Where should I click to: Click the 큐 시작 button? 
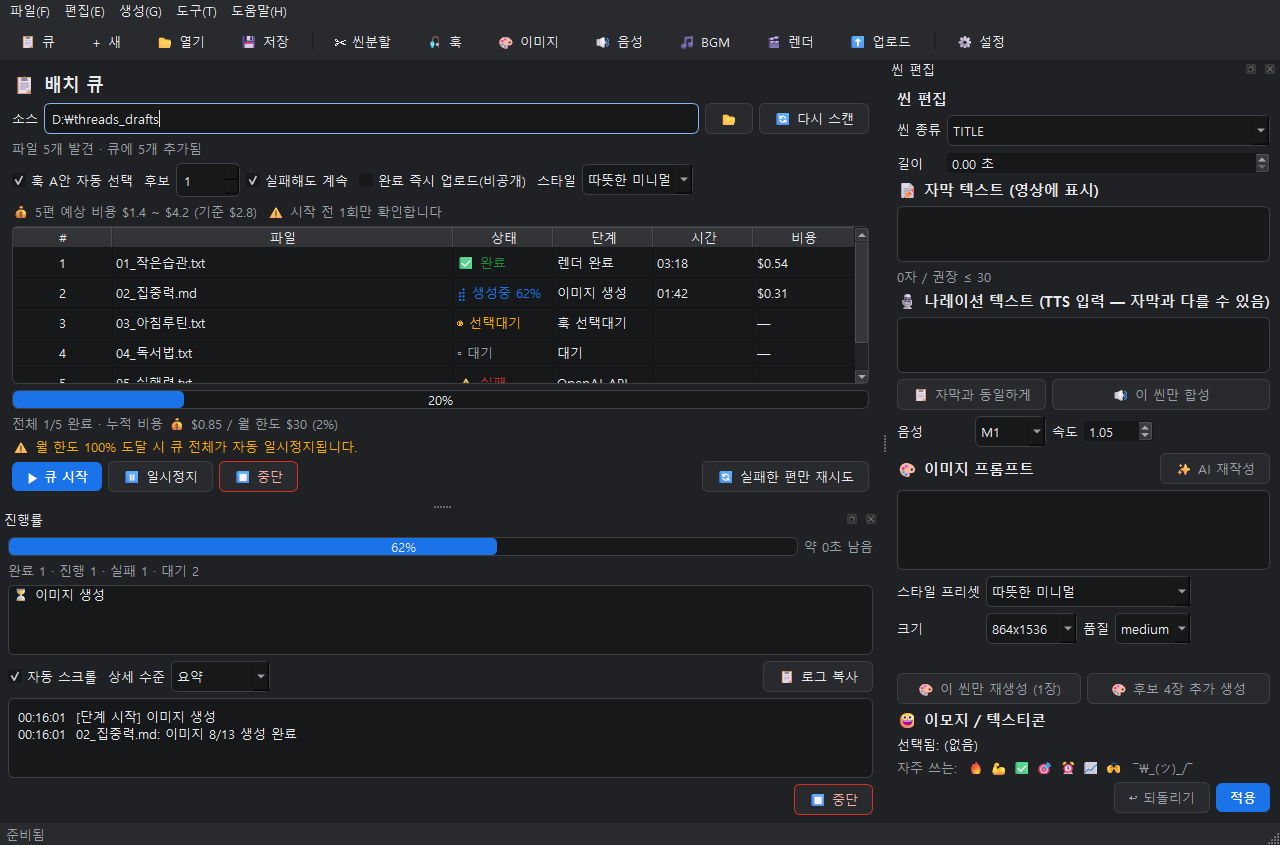(x=57, y=477)
